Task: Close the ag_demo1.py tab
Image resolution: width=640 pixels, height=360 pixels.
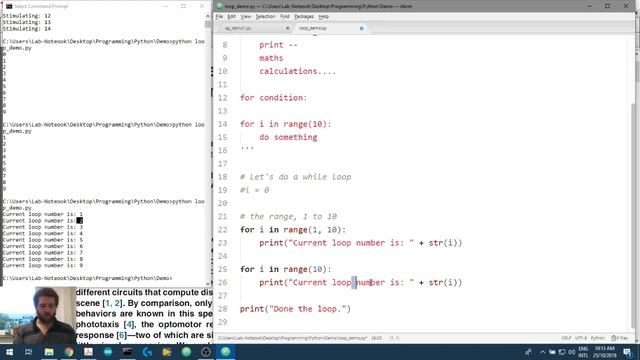Action: click(287, 28)
